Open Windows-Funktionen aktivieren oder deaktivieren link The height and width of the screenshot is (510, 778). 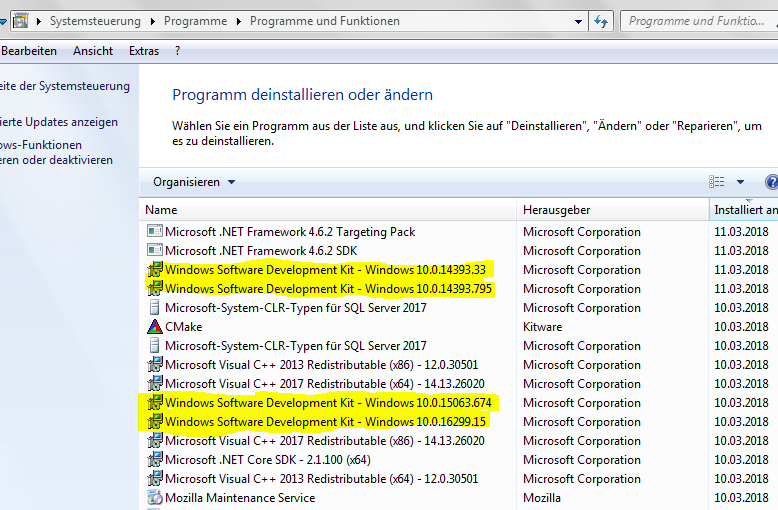coord(56,152)
